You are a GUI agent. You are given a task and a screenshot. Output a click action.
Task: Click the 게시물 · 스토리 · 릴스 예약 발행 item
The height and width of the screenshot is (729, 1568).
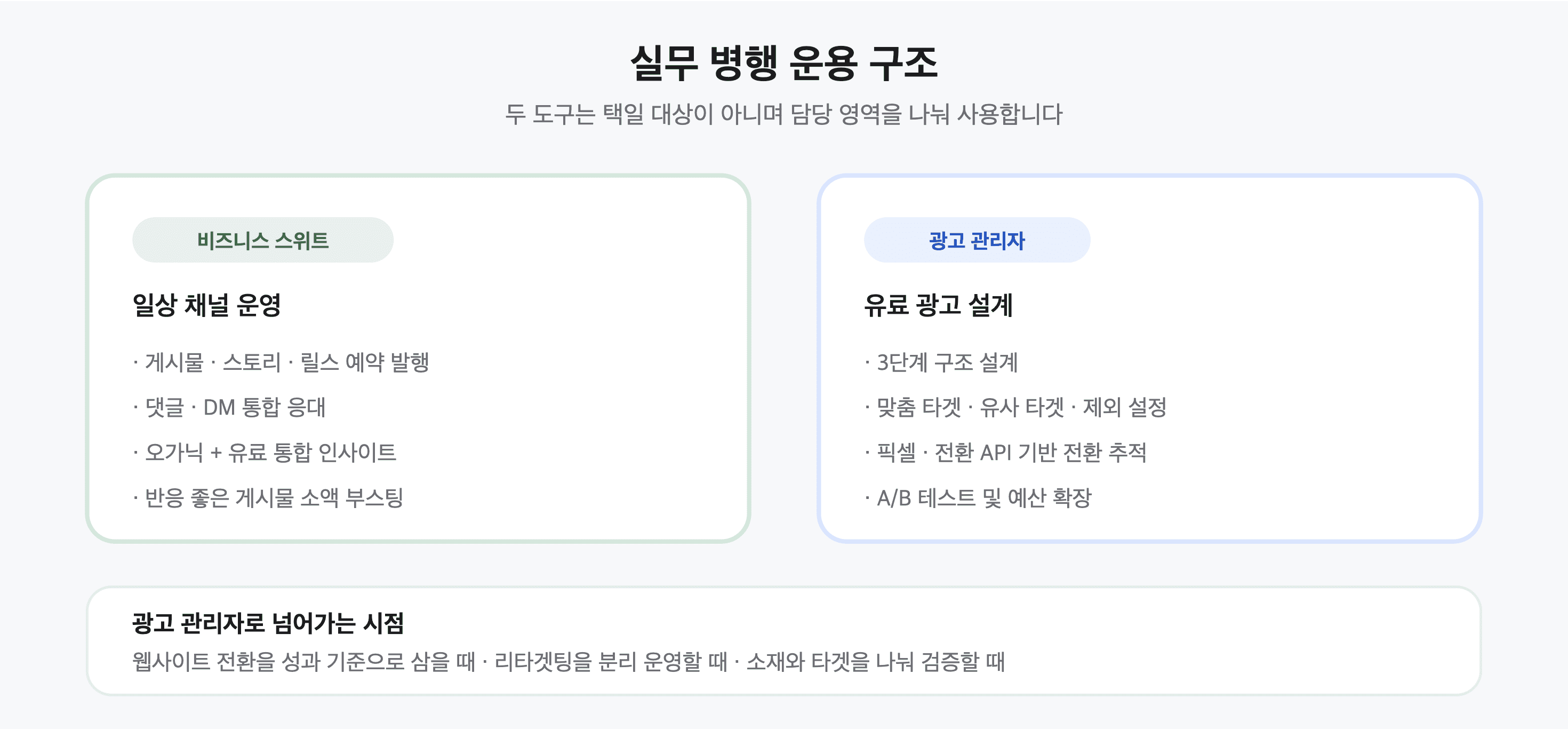281,362
